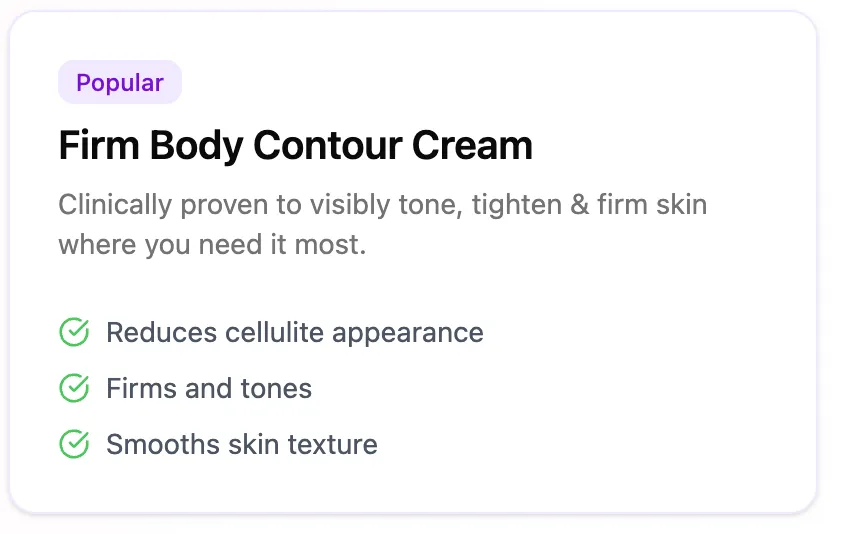Select the purple Popular badge
Screen dimensions: 844x534
[x=120, y=82]
